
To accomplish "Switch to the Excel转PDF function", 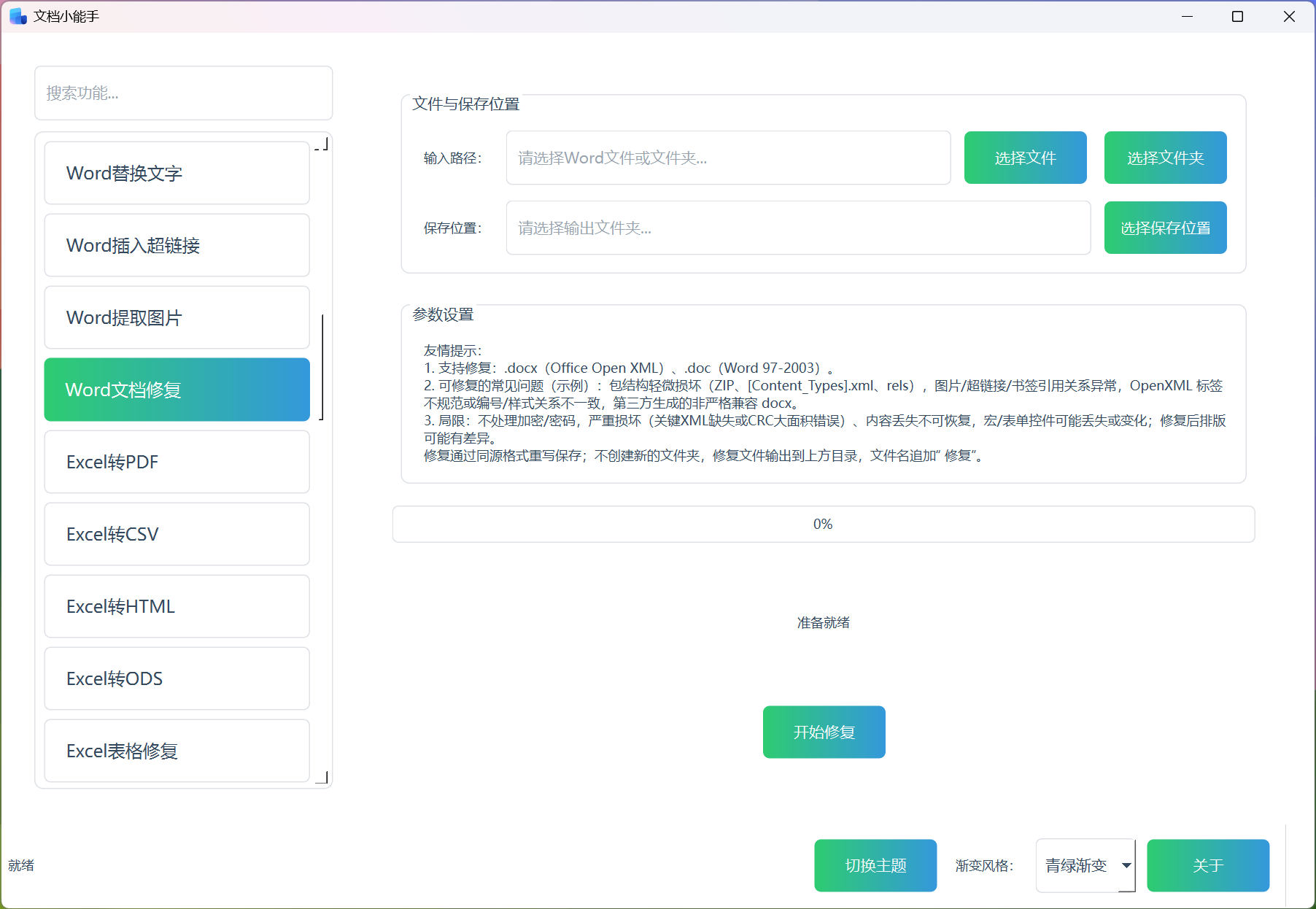I will point(177,462).
